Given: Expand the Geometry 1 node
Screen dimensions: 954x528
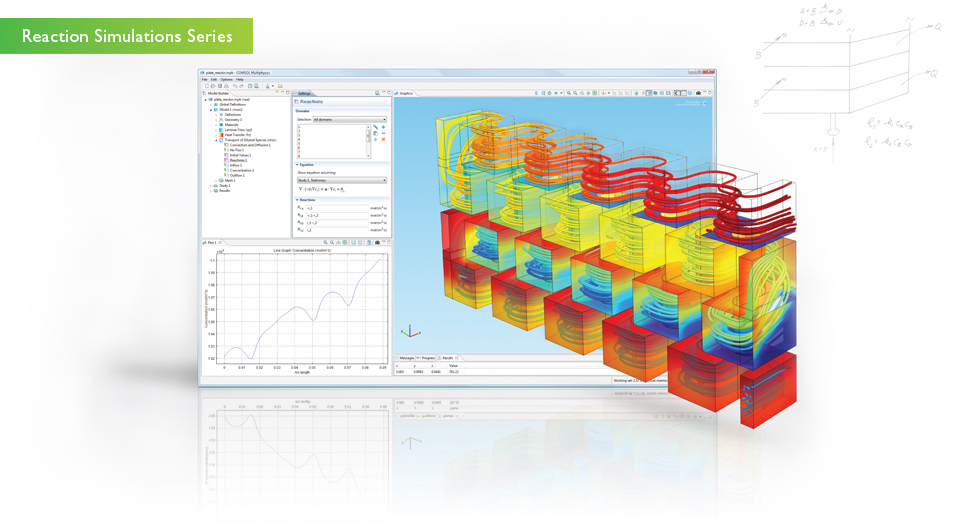Looking at the screenshot, I should pyautogui.click(x=216, y=120).
